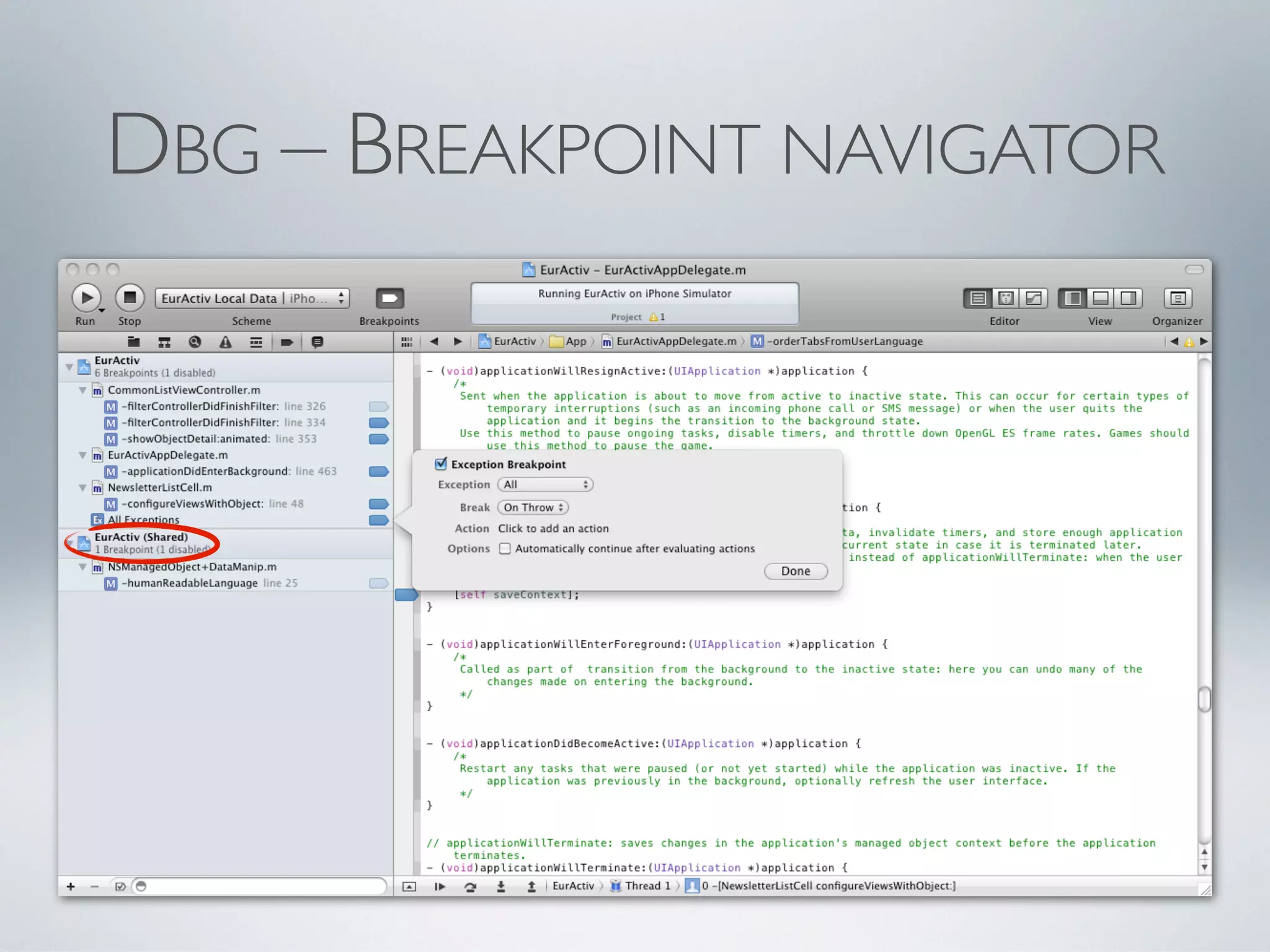Go forward in editor history
Viewport: 1270px width, 952px height.
(458, 342)
